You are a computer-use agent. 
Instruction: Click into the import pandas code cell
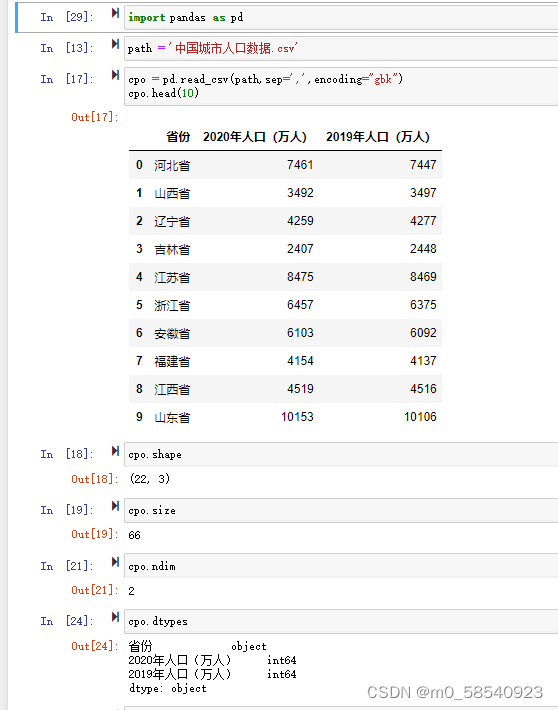pyautogui.click(x=341, y=18)
